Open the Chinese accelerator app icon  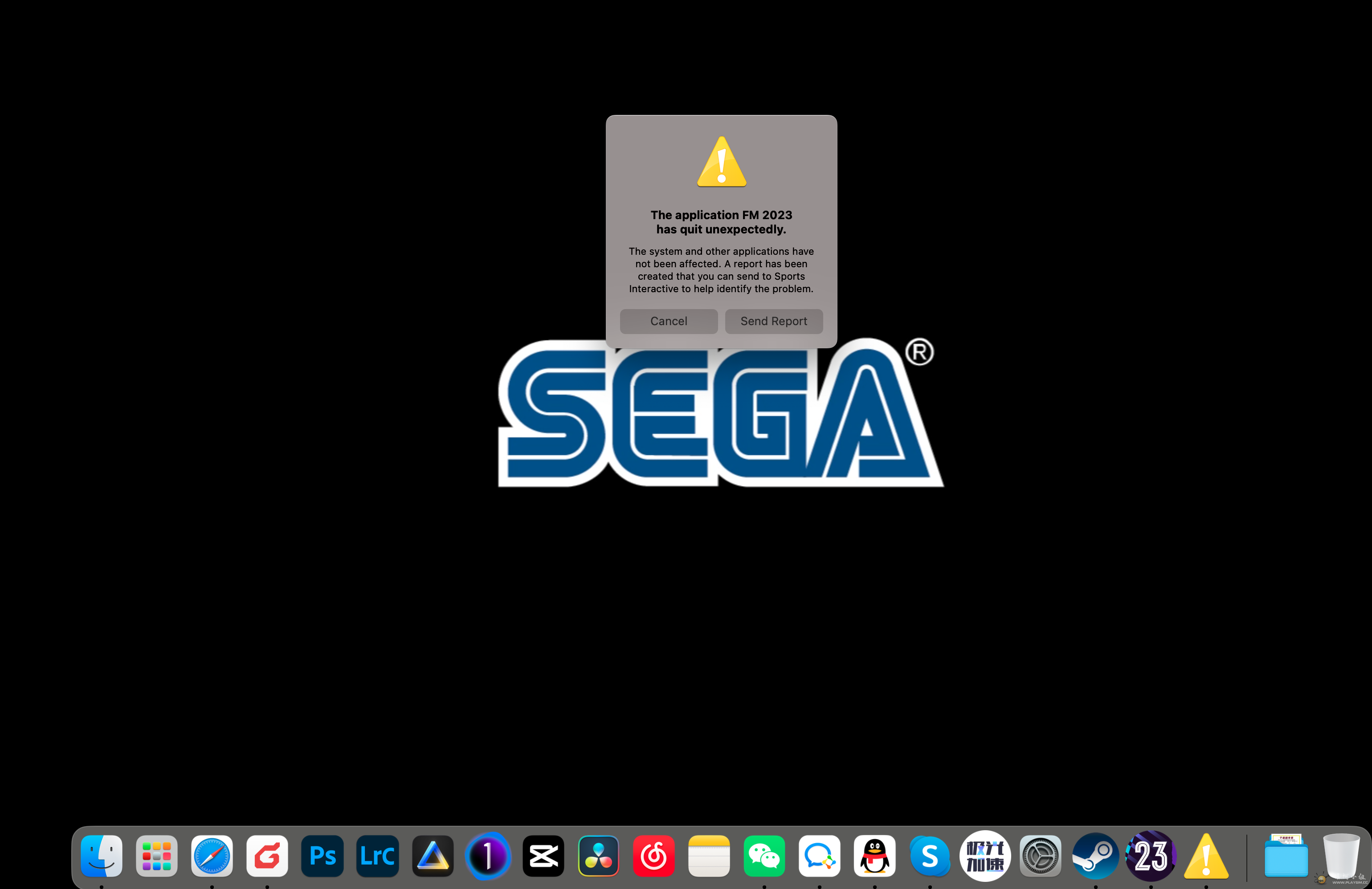click(x=985, y=856)
